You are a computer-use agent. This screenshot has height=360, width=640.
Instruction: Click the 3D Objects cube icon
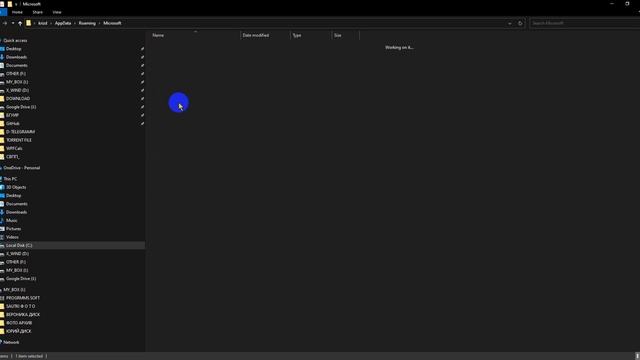click(x=2, y=187)
